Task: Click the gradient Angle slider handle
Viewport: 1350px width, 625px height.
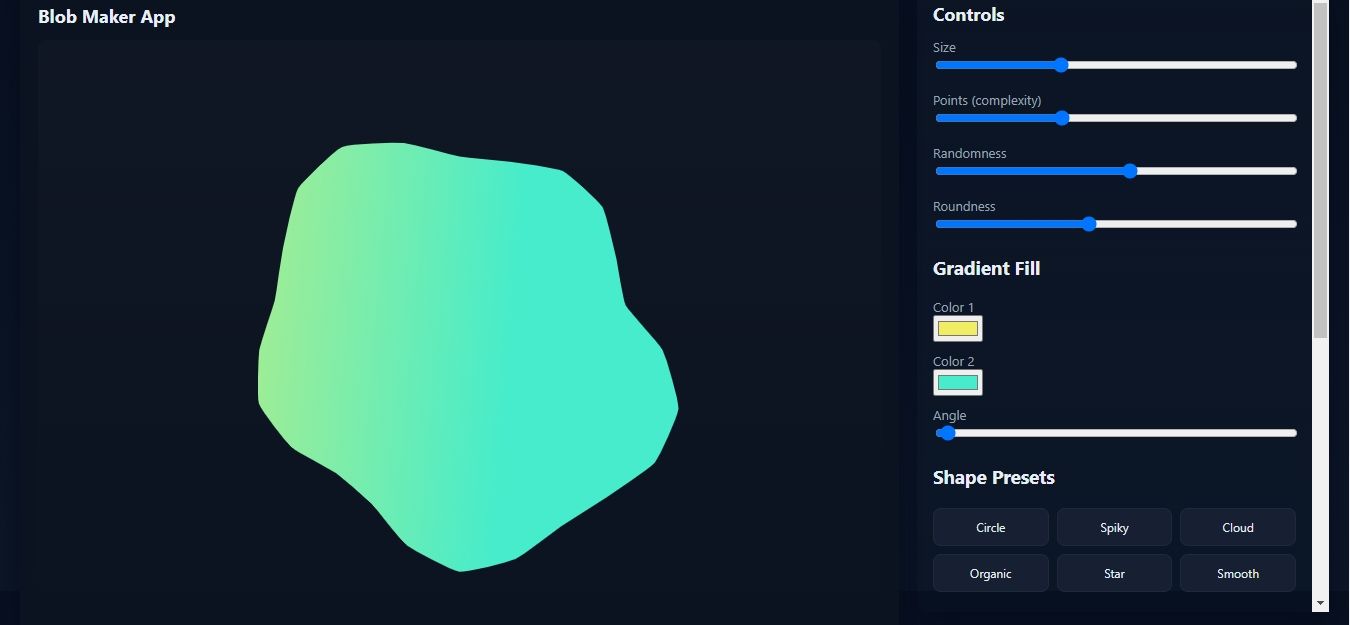Action: (948, 433)
